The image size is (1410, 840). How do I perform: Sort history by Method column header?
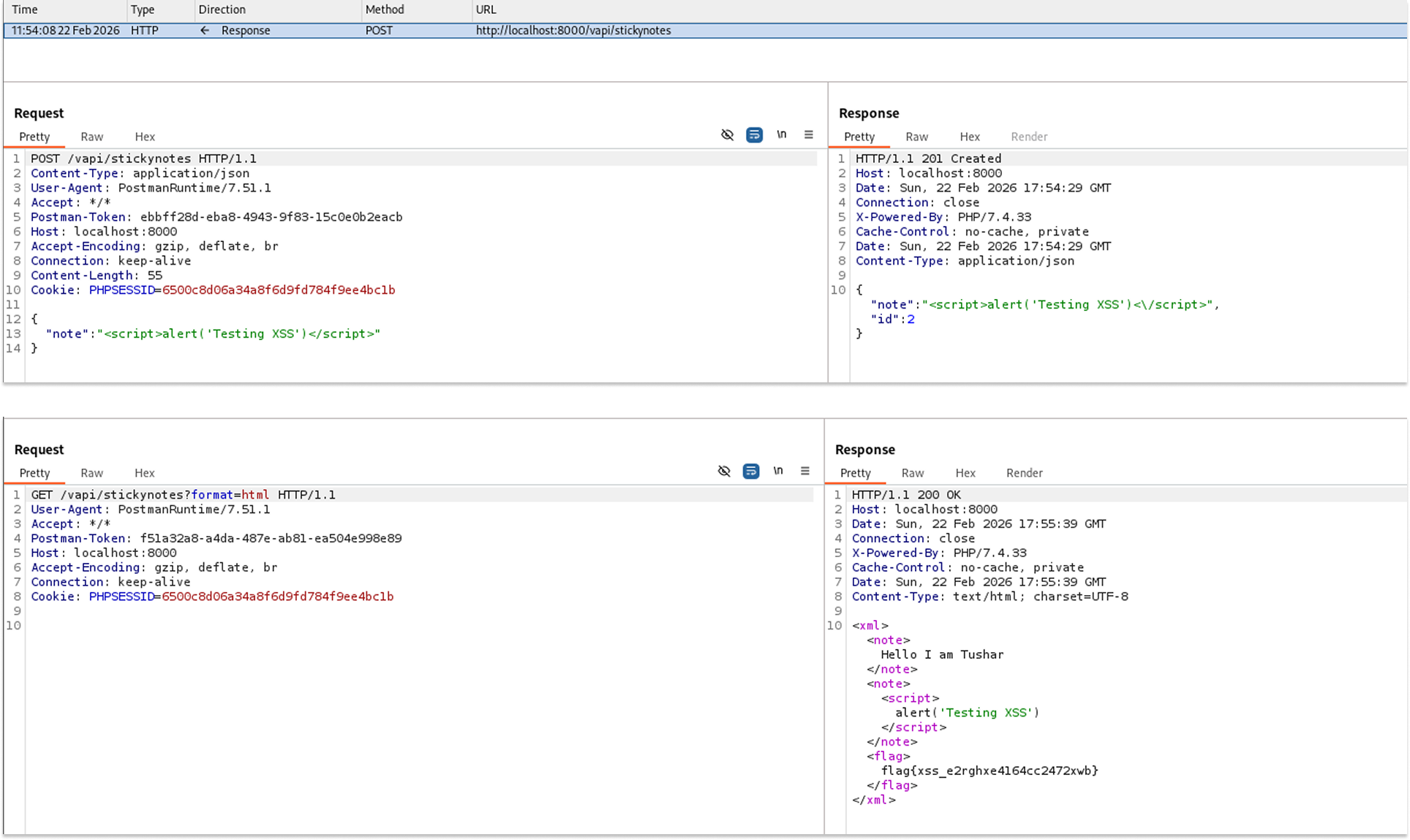click(x=385, y=10)
